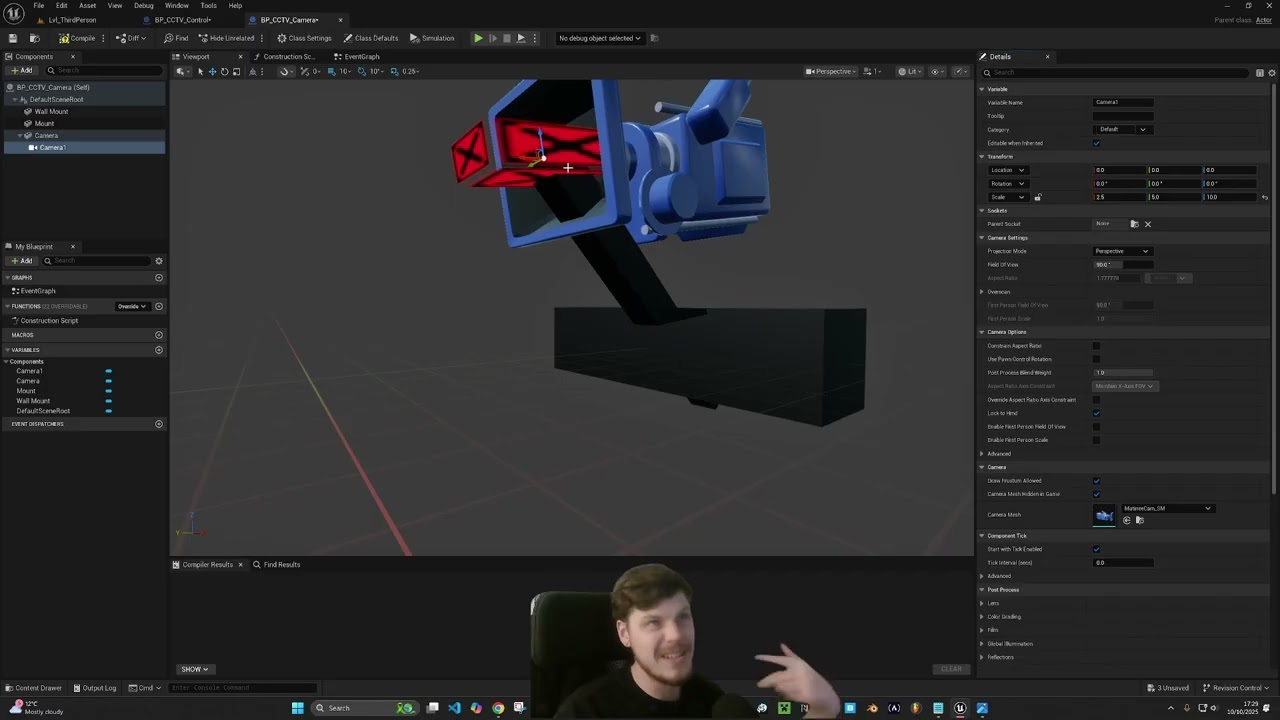Viewport: 1280px width, 720px height.
Task: Choose the Rotate tool in viewport toolbar
Action: click(x=224, y=71)
